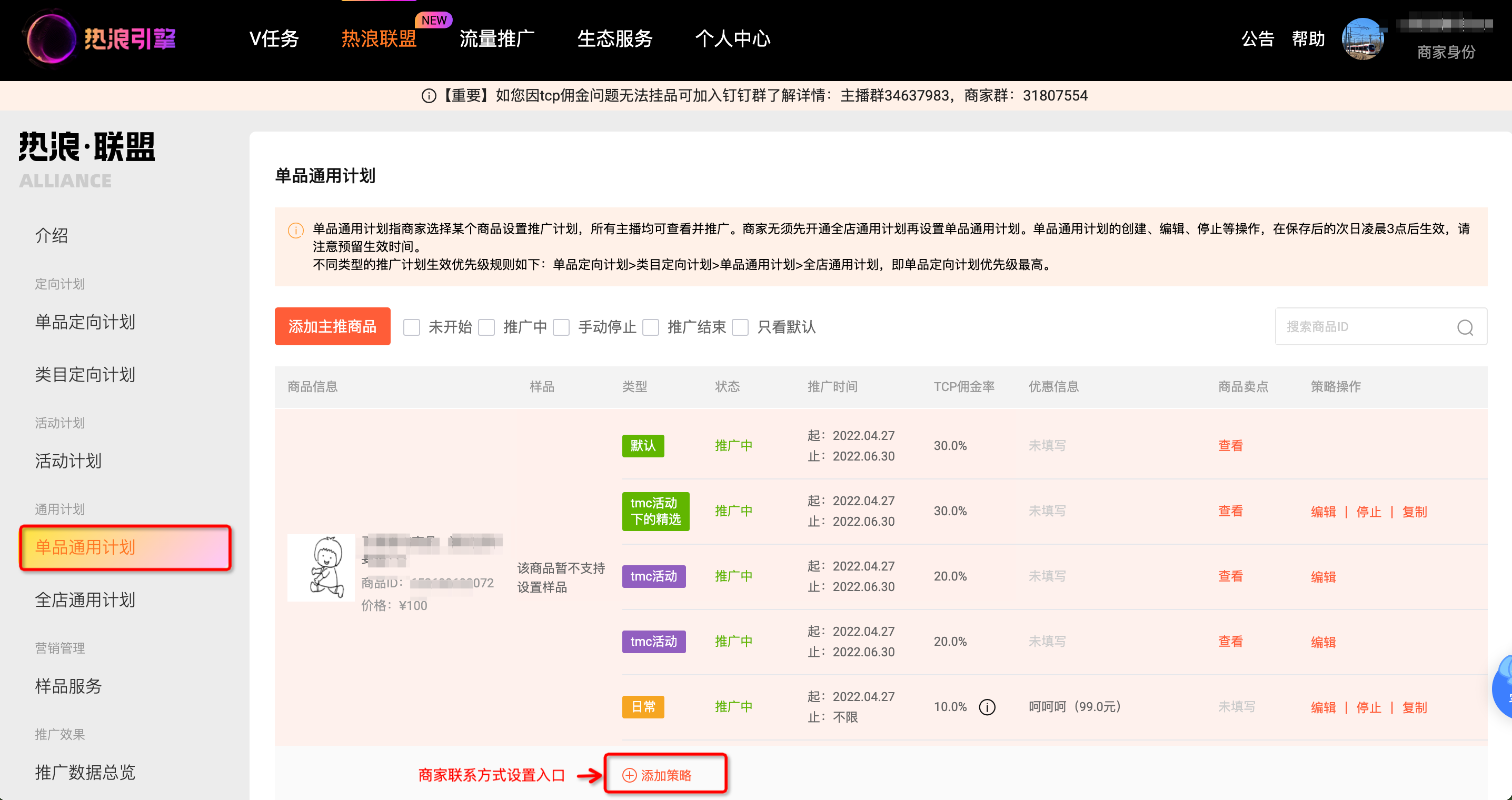
Task: Click 商家身份 label in header
Action: tap(1446, 52)
